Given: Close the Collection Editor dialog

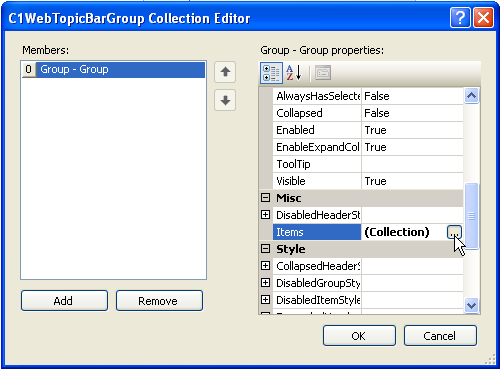Looking at the screenshot, I should coord(483,18).
